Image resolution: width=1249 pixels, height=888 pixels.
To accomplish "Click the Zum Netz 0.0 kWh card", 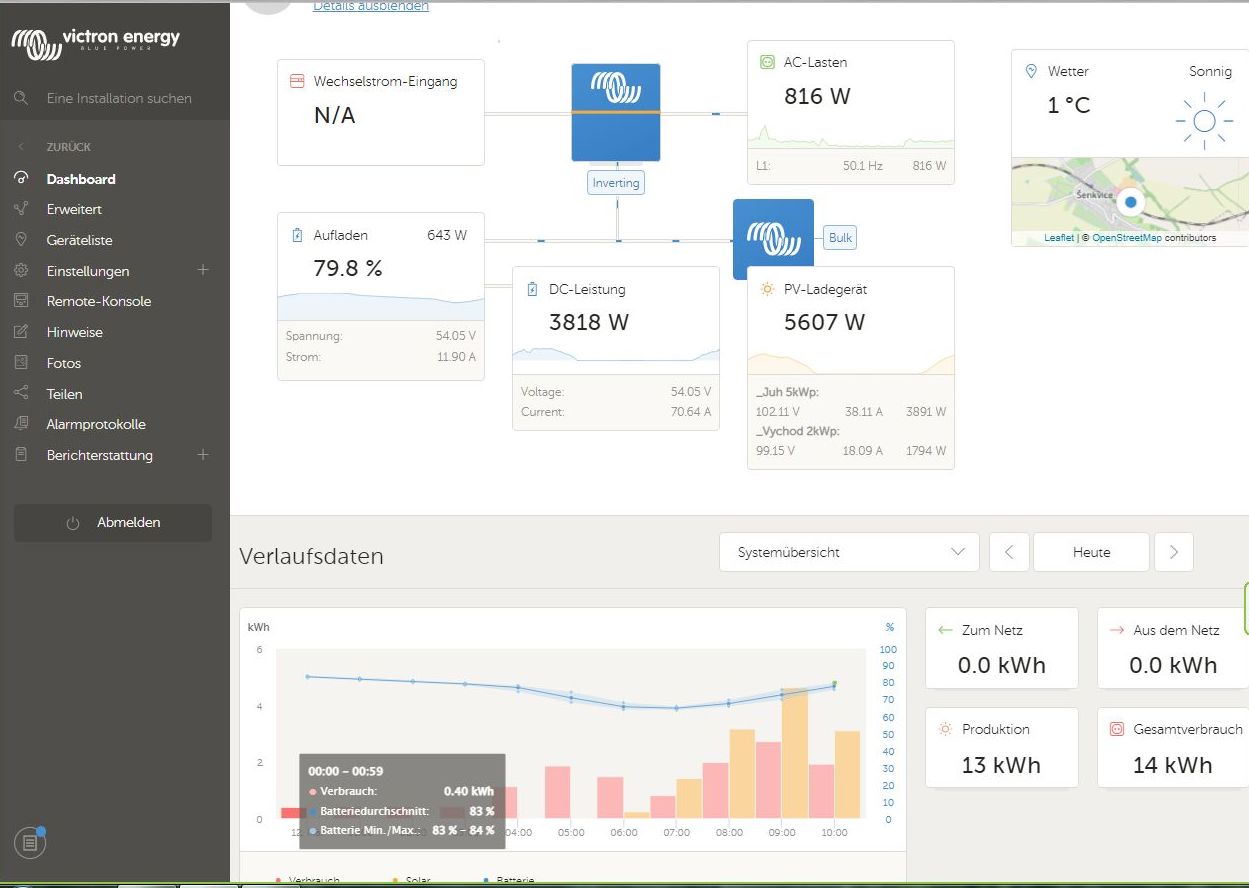I will (1002, 648).
